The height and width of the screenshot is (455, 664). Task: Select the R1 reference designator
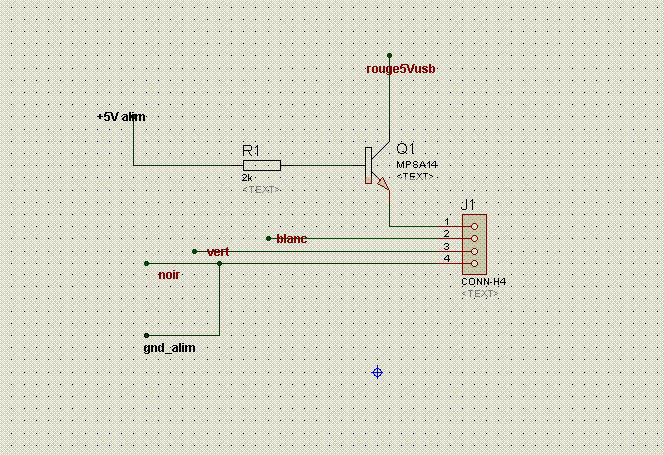251,150
